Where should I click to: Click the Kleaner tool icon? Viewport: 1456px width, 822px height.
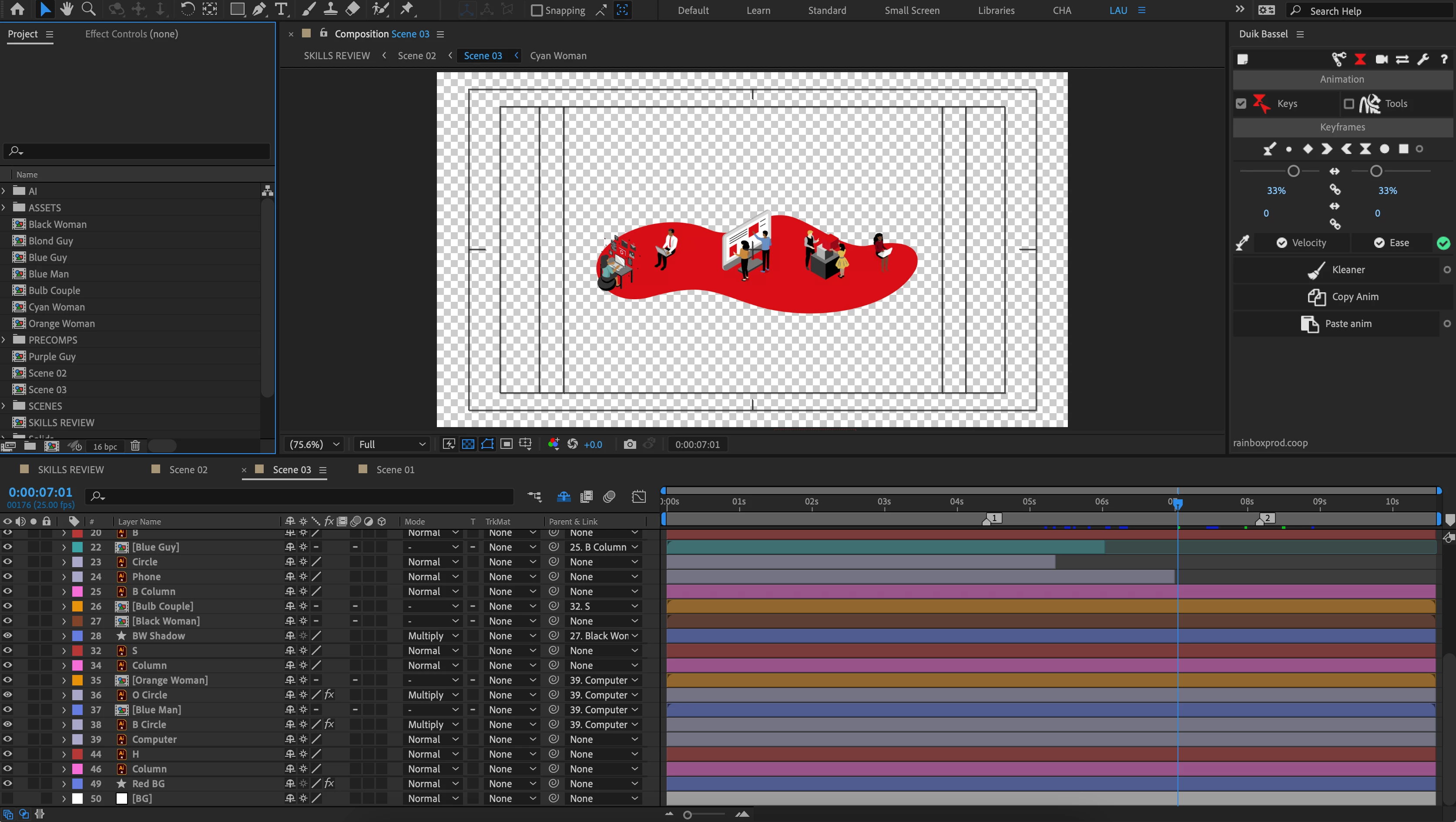coord(1316,270)
